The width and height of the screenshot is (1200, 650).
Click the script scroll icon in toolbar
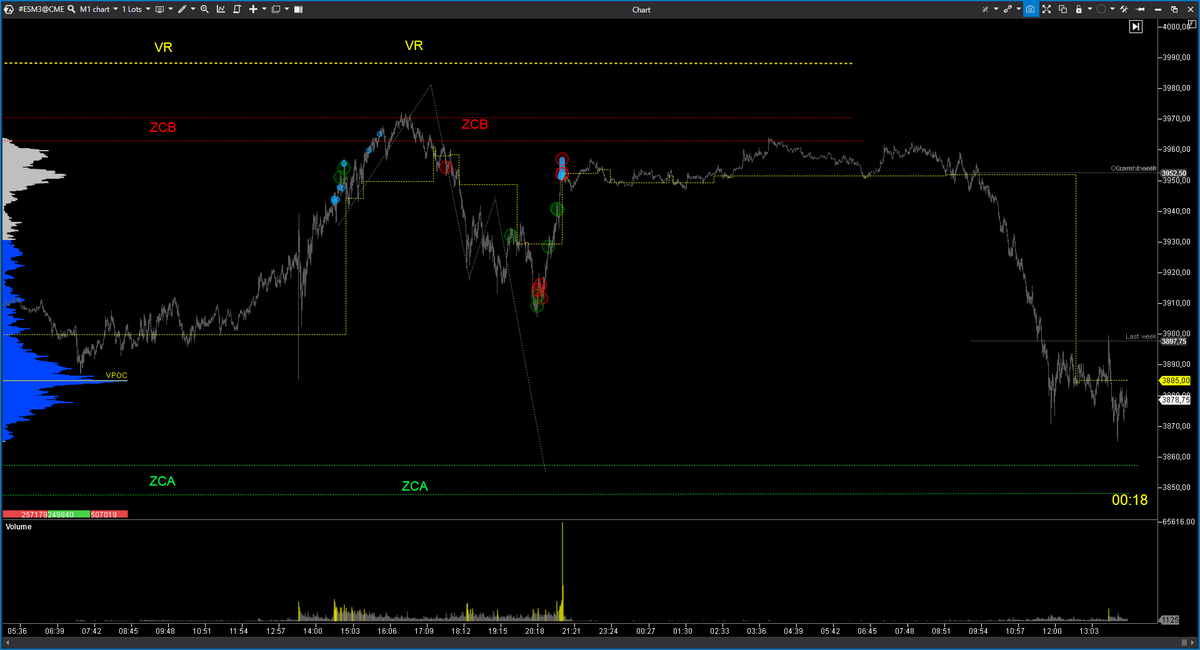(x=237, y=9)
